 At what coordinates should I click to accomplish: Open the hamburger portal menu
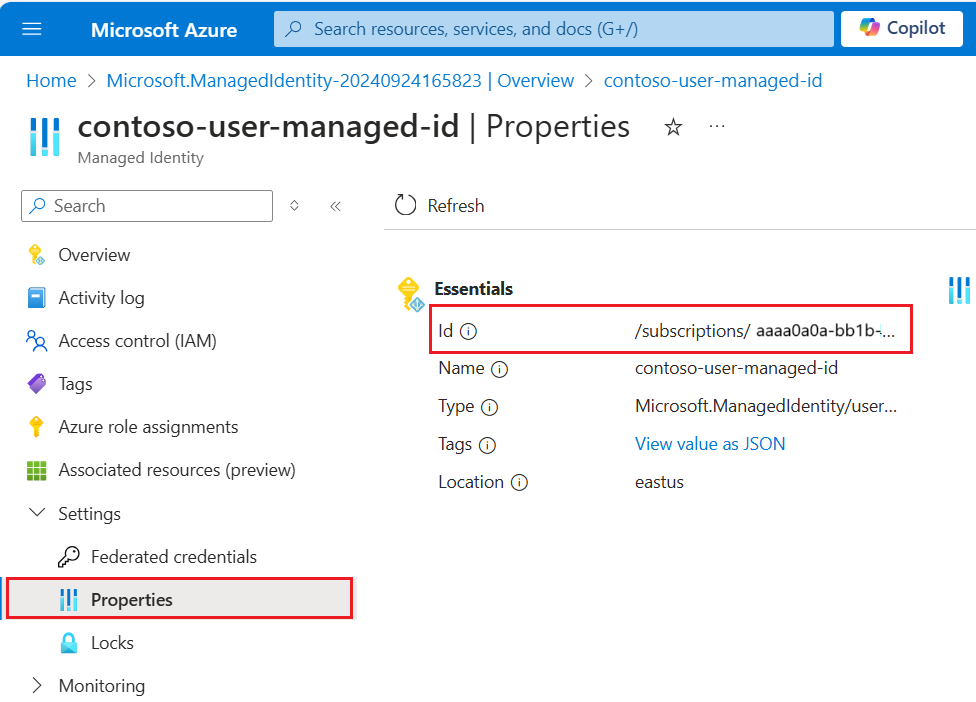coord(32,29)
